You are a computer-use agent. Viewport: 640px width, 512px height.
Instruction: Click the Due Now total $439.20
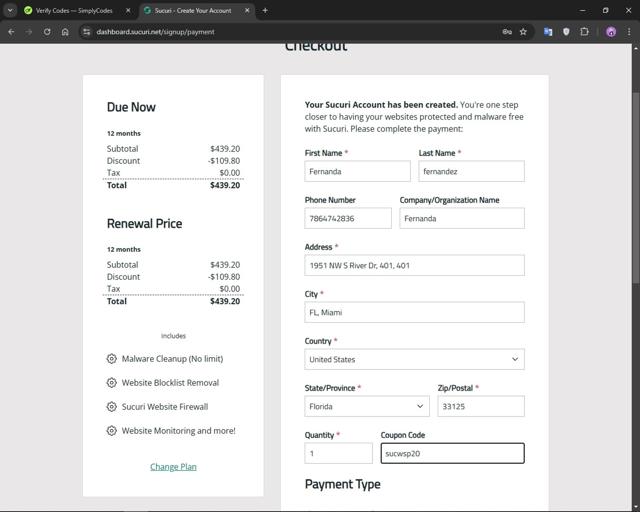tap(225, 185)
